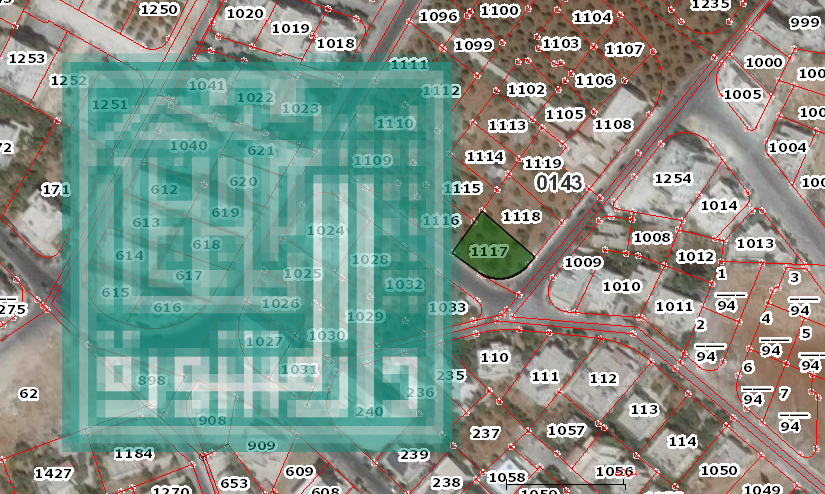Screen dimensions: 825x494
Task: Select the parcel labeled 1119
Action: click(x=543, y=163)
